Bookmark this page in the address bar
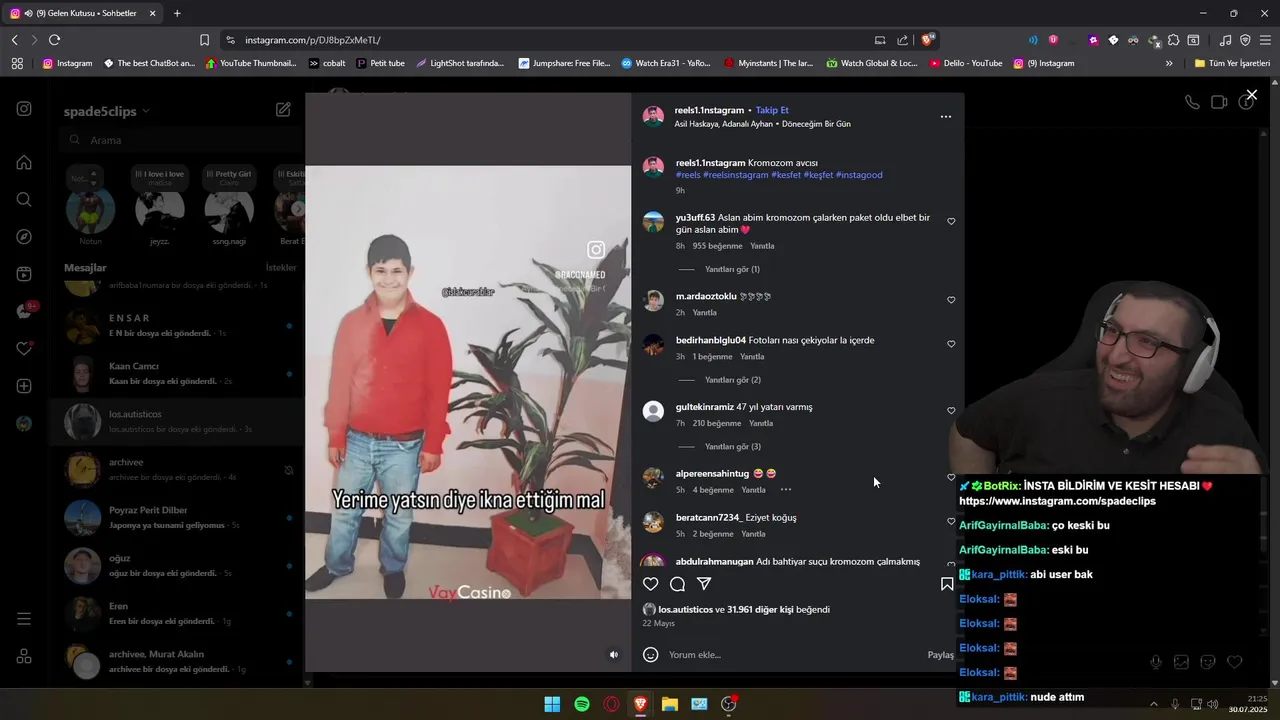Image resolution: width=1280 pixels, height=720 pixels. tap(204, 40)
